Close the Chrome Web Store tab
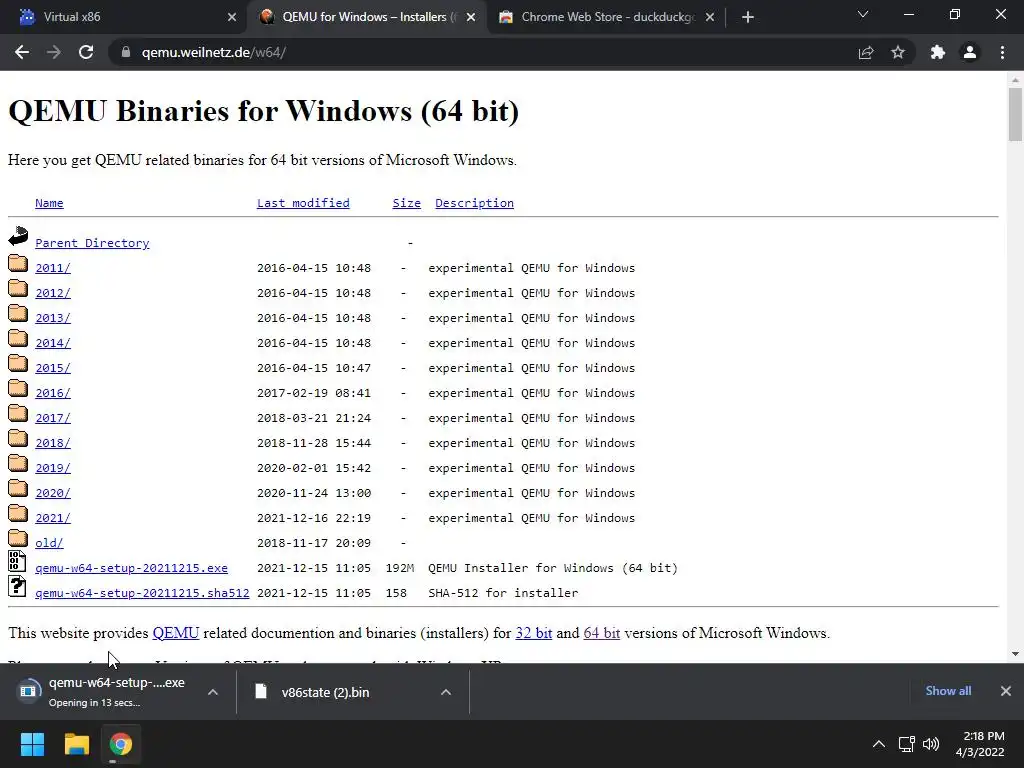The height and width of the screenshot is (768, 1024). click(710, 17)
